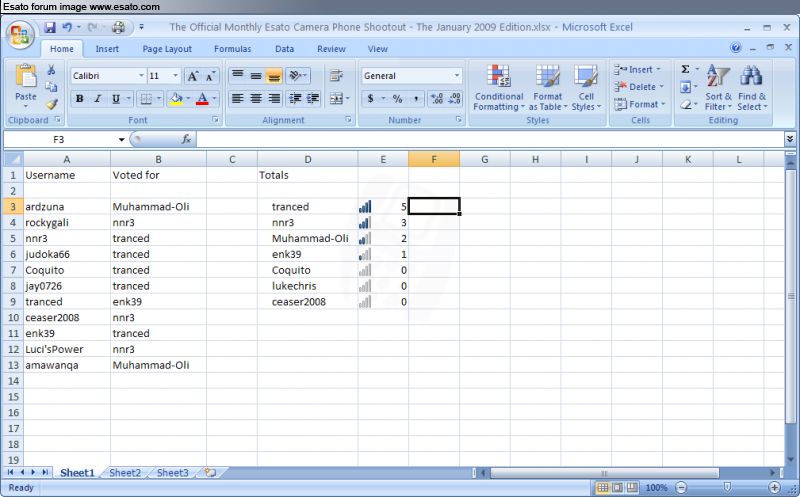Open the font size dropdown

point(176,76)
